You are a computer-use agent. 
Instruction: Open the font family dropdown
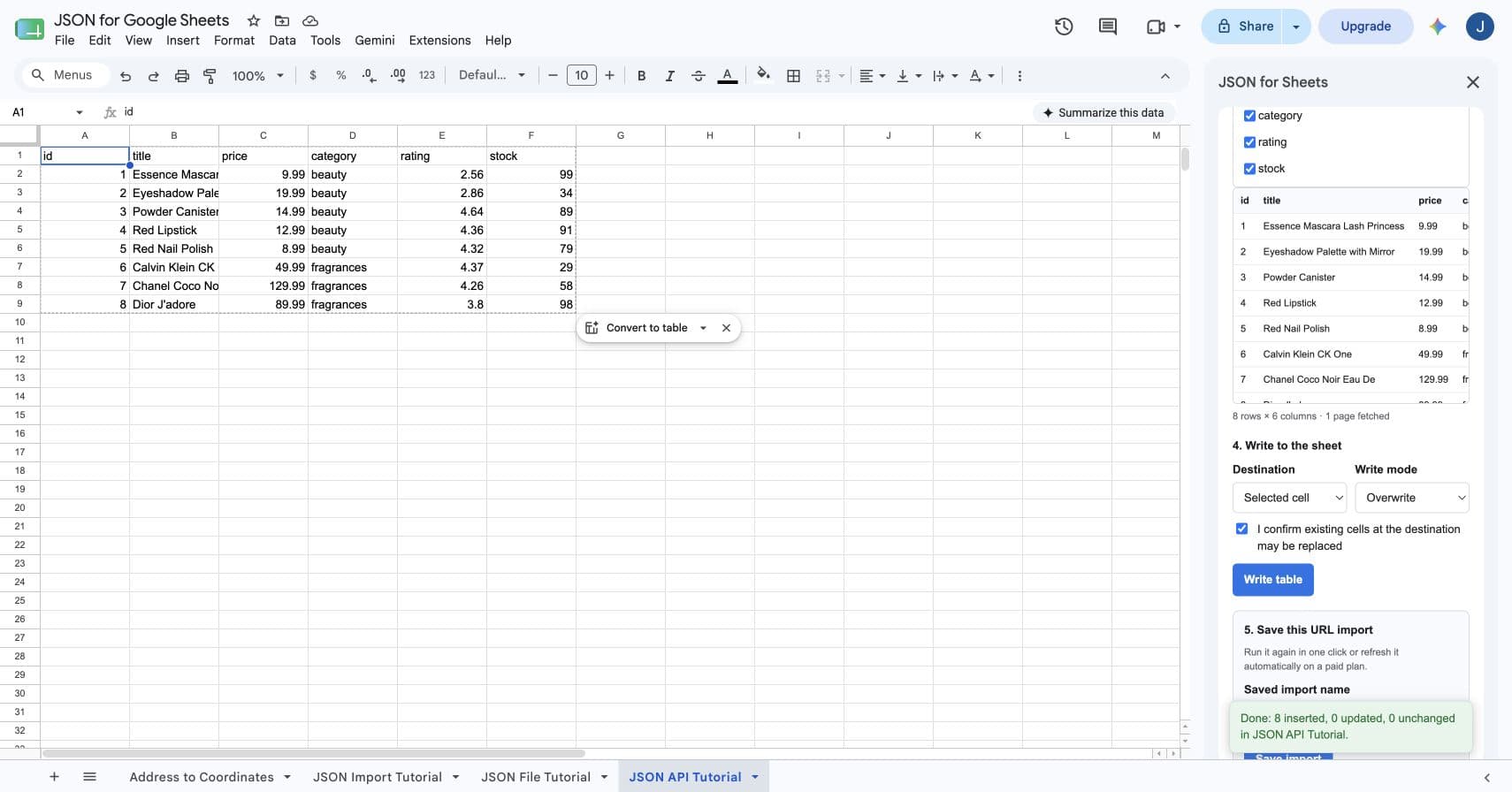click(492, 76)
